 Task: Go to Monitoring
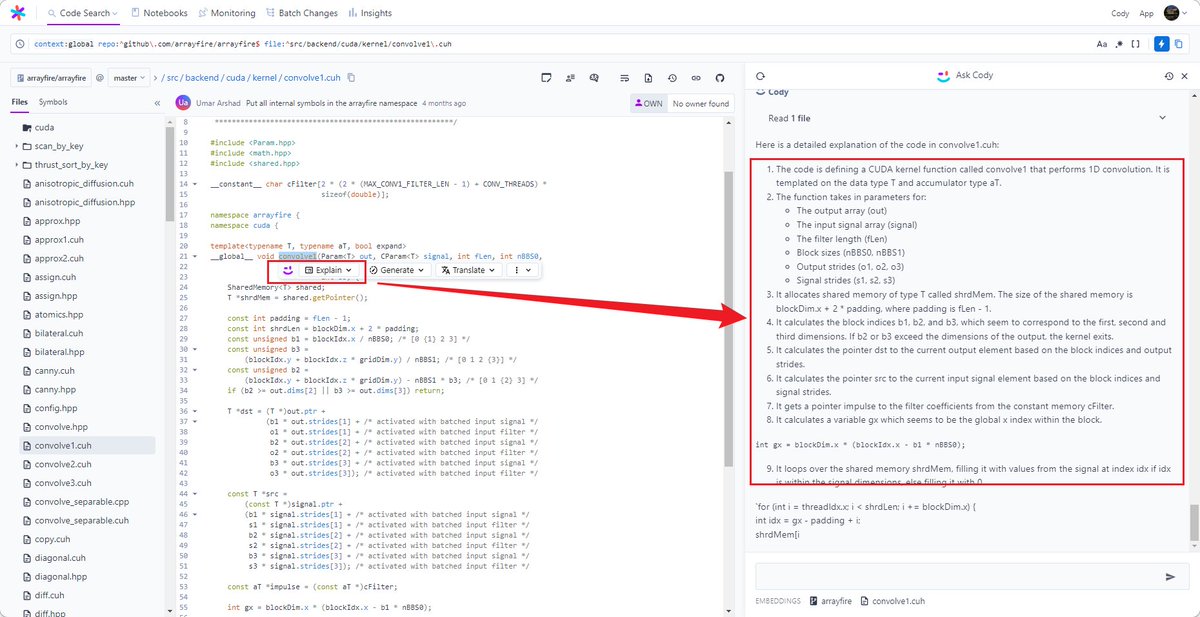click(225, 13)
